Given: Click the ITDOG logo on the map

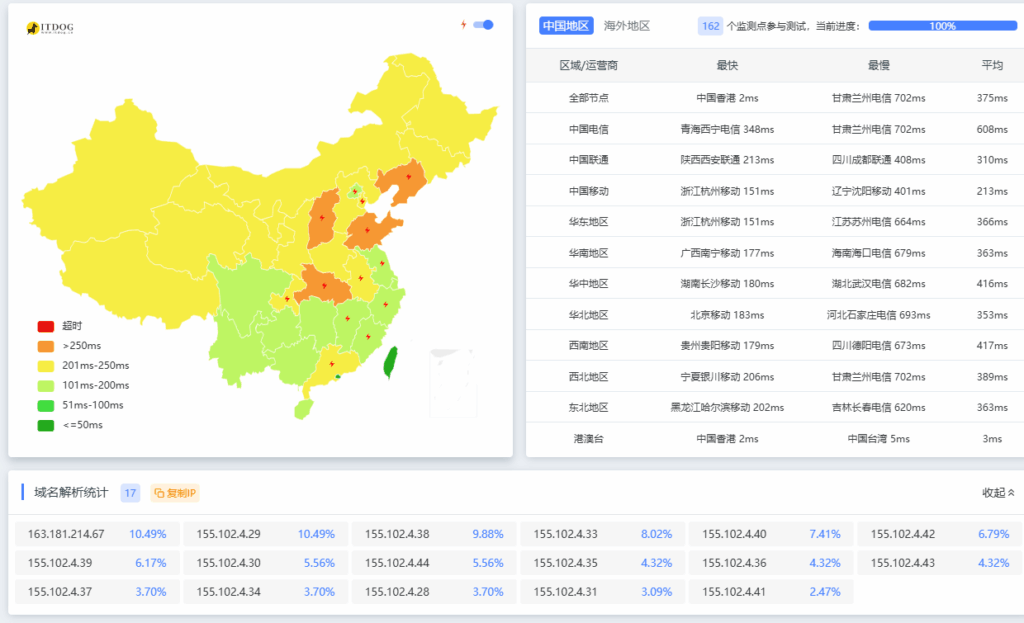Looking at the screenshot, I should click(48, 28).
